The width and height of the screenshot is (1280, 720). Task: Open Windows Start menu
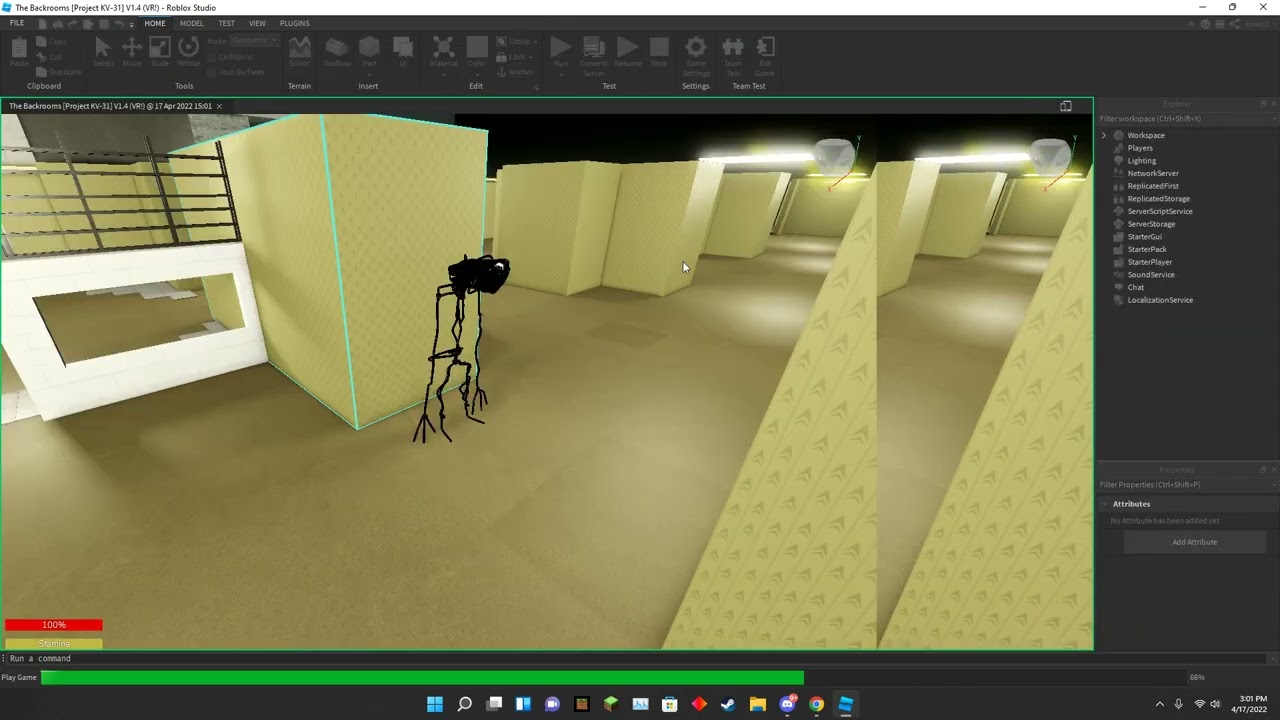point(435,704)
